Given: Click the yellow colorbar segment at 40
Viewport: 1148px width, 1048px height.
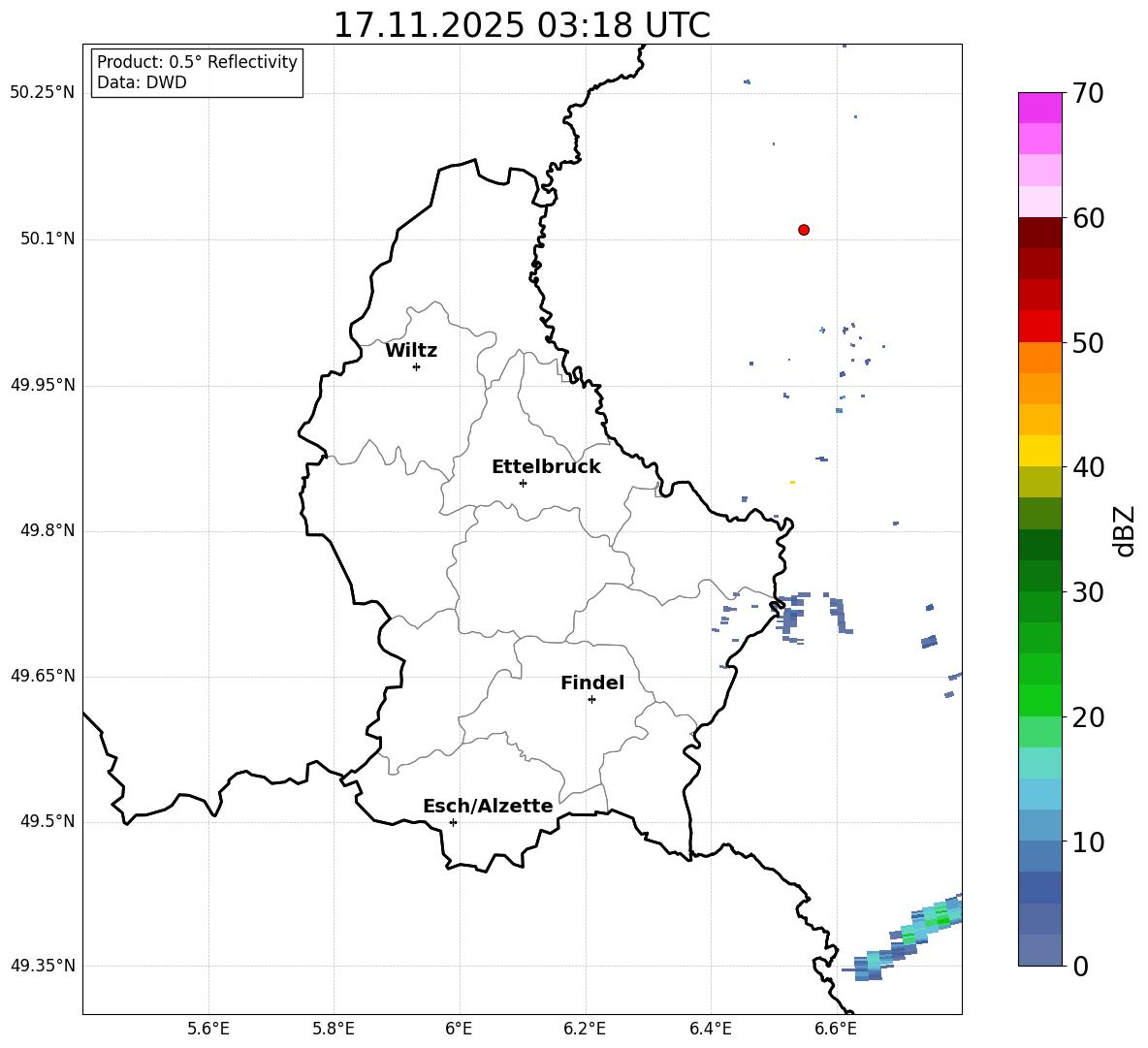Looking at the screenshot, I should coord(1039,451).
